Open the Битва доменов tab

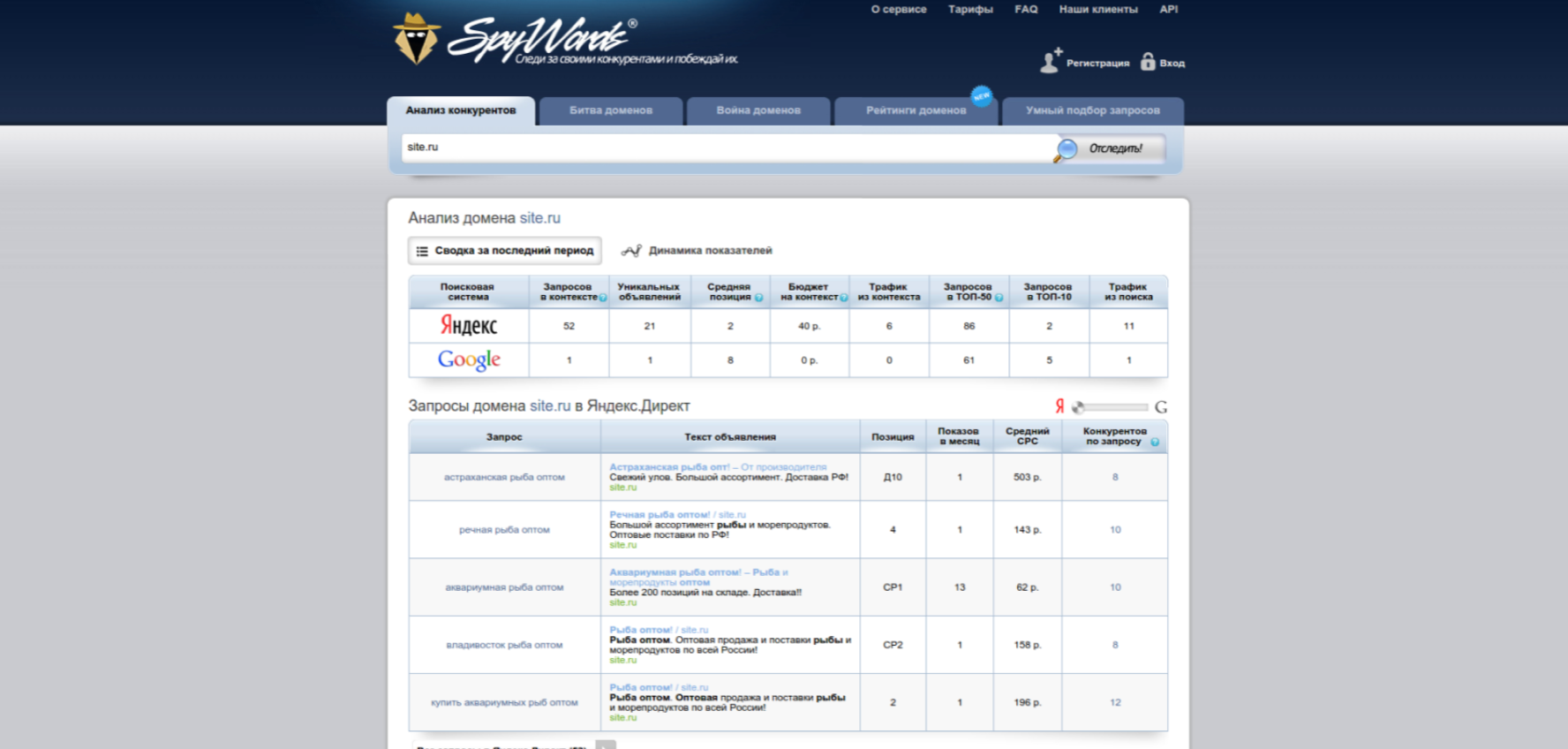611,110
